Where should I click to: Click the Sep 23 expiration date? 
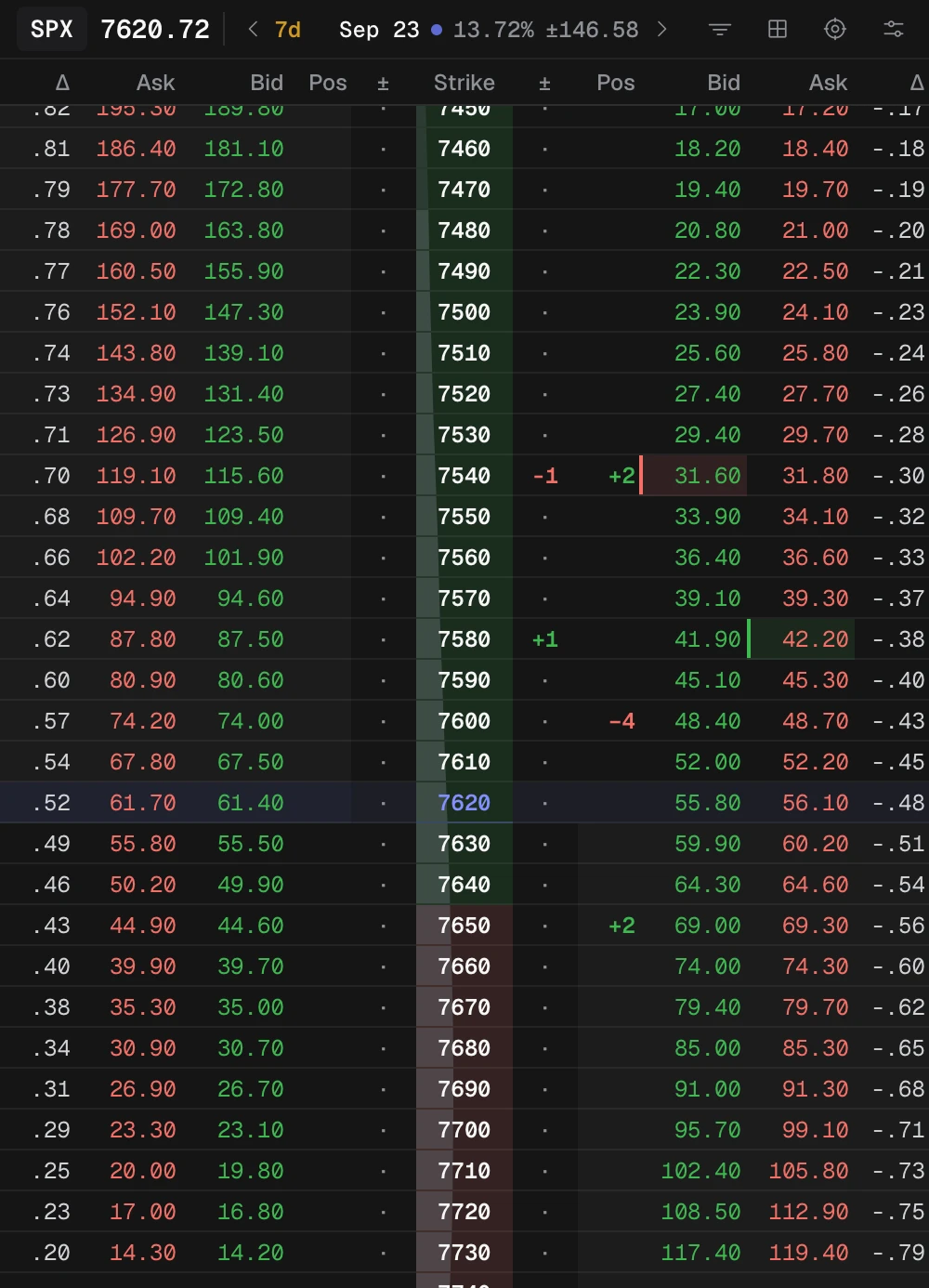379,30
